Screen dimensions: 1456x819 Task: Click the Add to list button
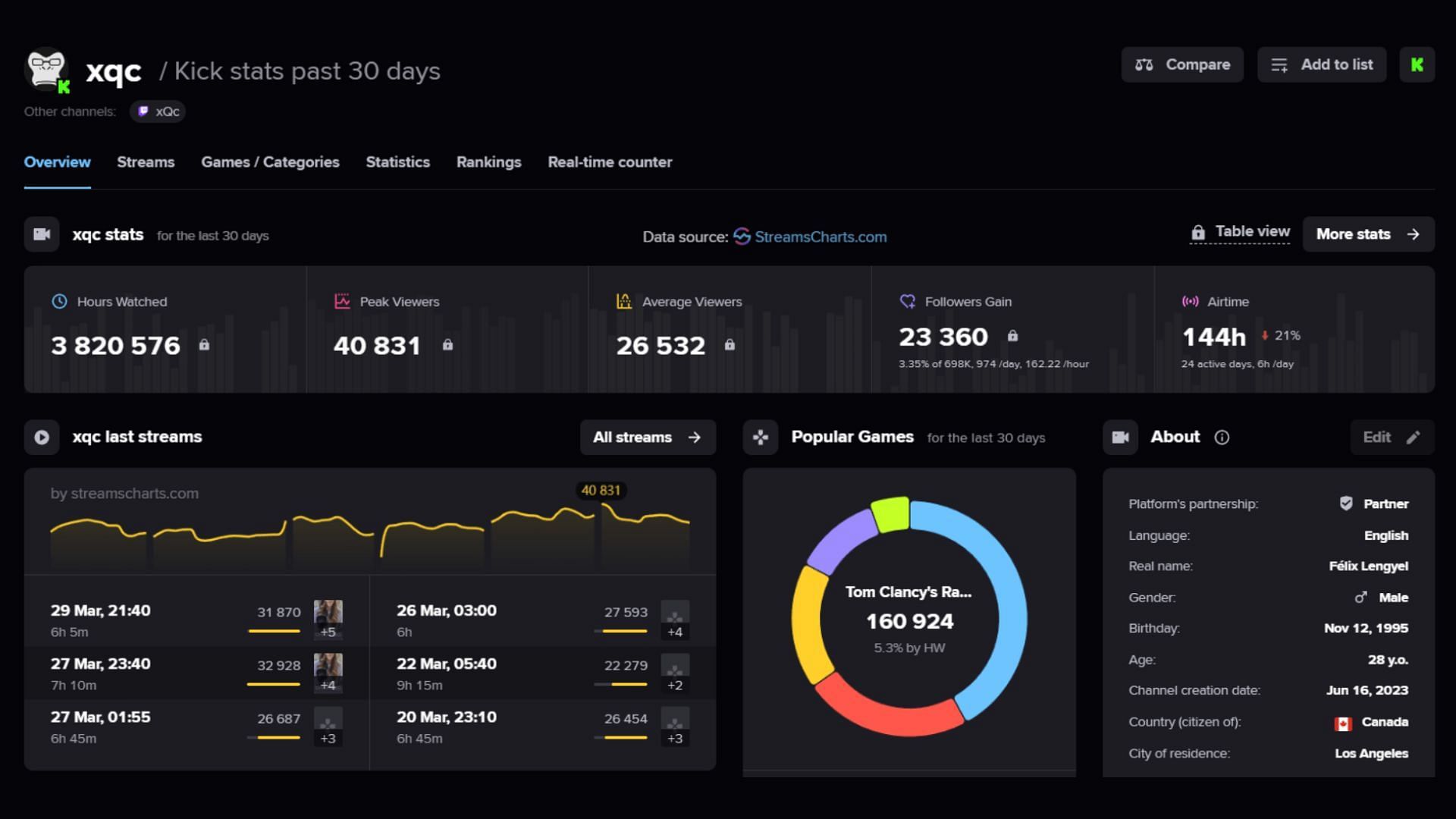point(1322,64)
